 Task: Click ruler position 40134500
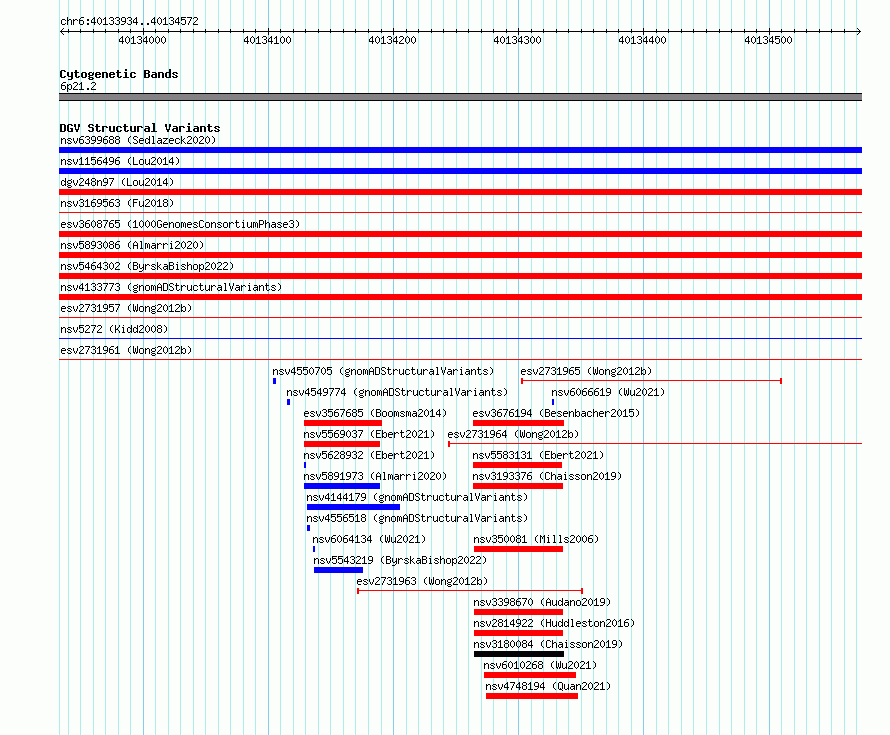769,40
